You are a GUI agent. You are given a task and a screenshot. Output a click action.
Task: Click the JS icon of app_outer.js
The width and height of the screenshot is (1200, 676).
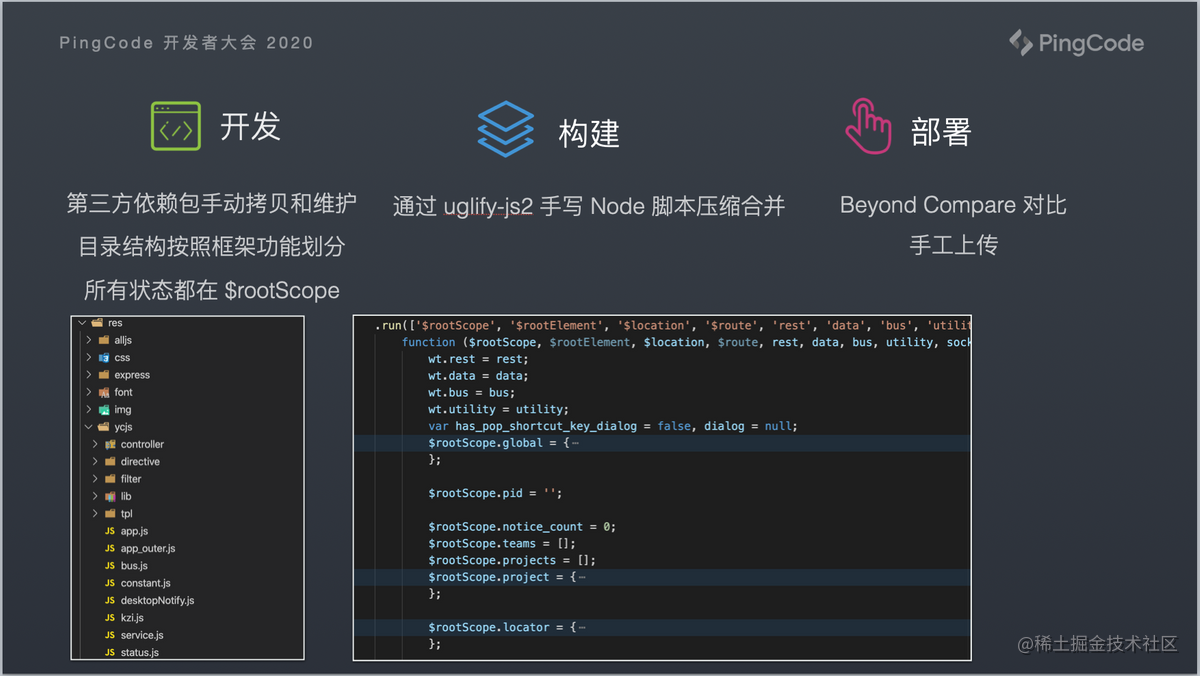pyautogui.click(x=110, y=548)
